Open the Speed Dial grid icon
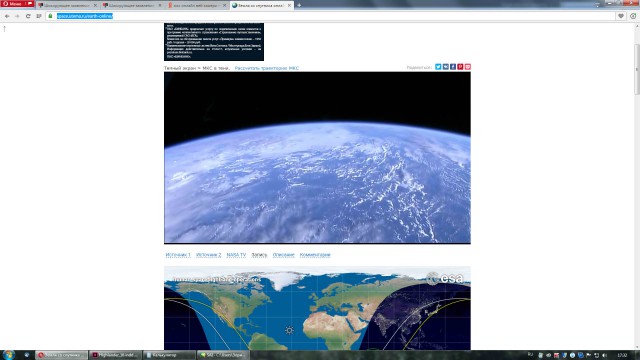640x360 pixels. click(39, 16)
